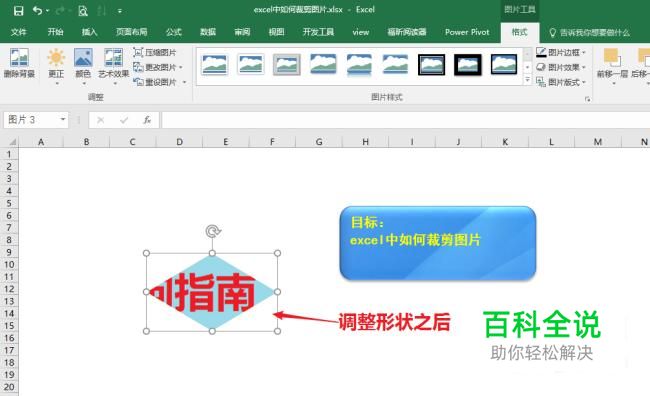The height and width of the screenshot is (396, 650).
Task: Click the blue 目标 rounded text box
Action: (x=437, y=243)
